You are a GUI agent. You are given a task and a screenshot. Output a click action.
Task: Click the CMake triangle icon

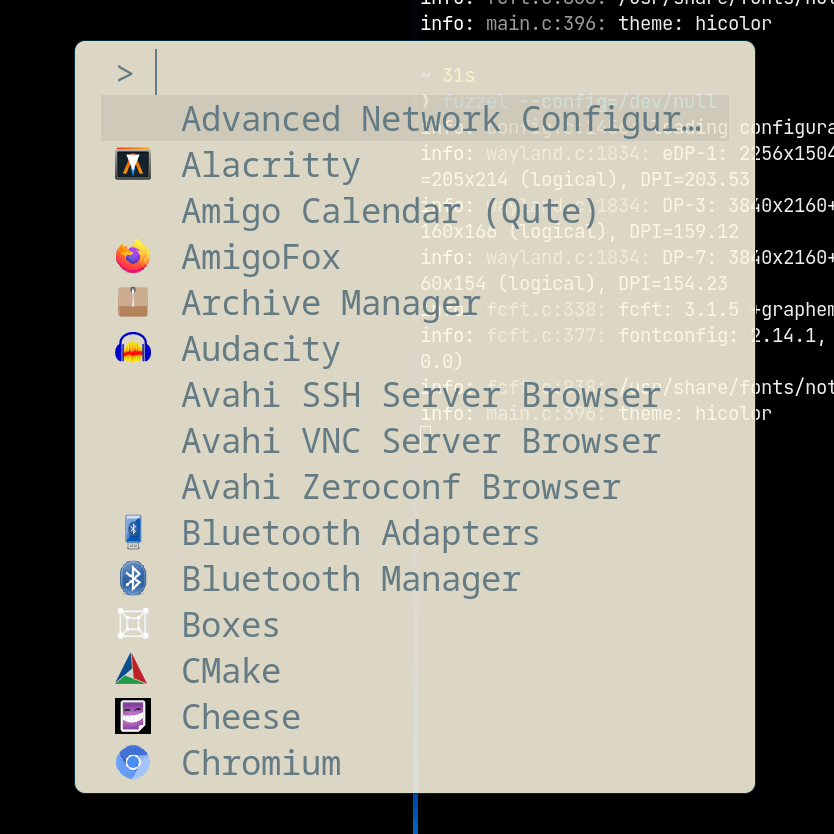click(133, 670)
